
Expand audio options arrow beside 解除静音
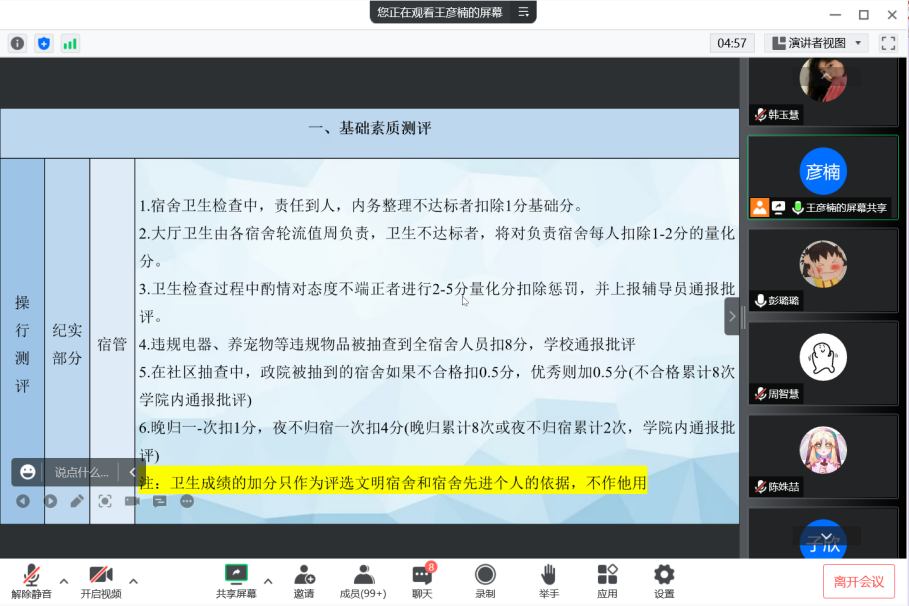point(64,580)
